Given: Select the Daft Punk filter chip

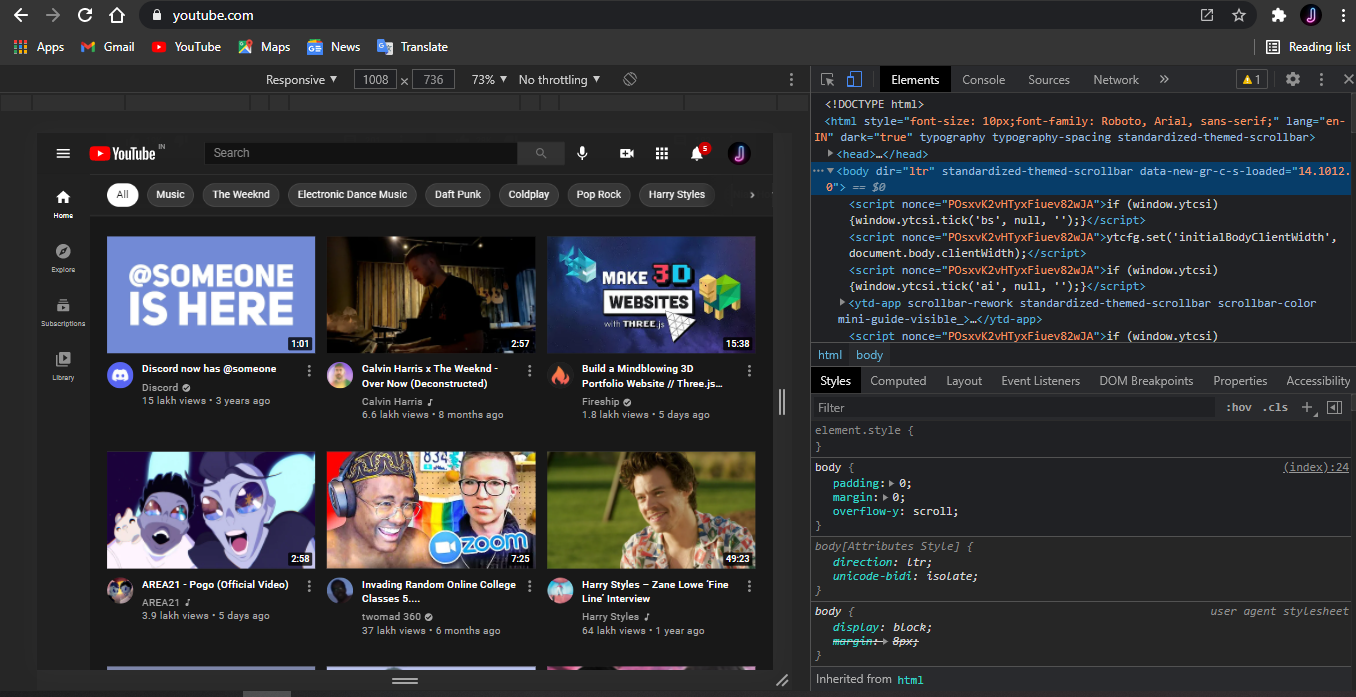Looking at the screenshot, I should click(x=458, y=195).
